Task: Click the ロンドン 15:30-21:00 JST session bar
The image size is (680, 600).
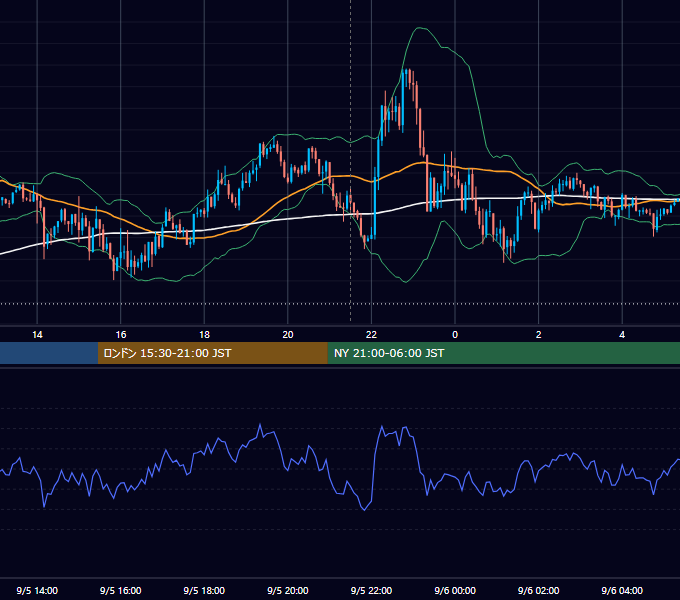Action: (212, 353)
